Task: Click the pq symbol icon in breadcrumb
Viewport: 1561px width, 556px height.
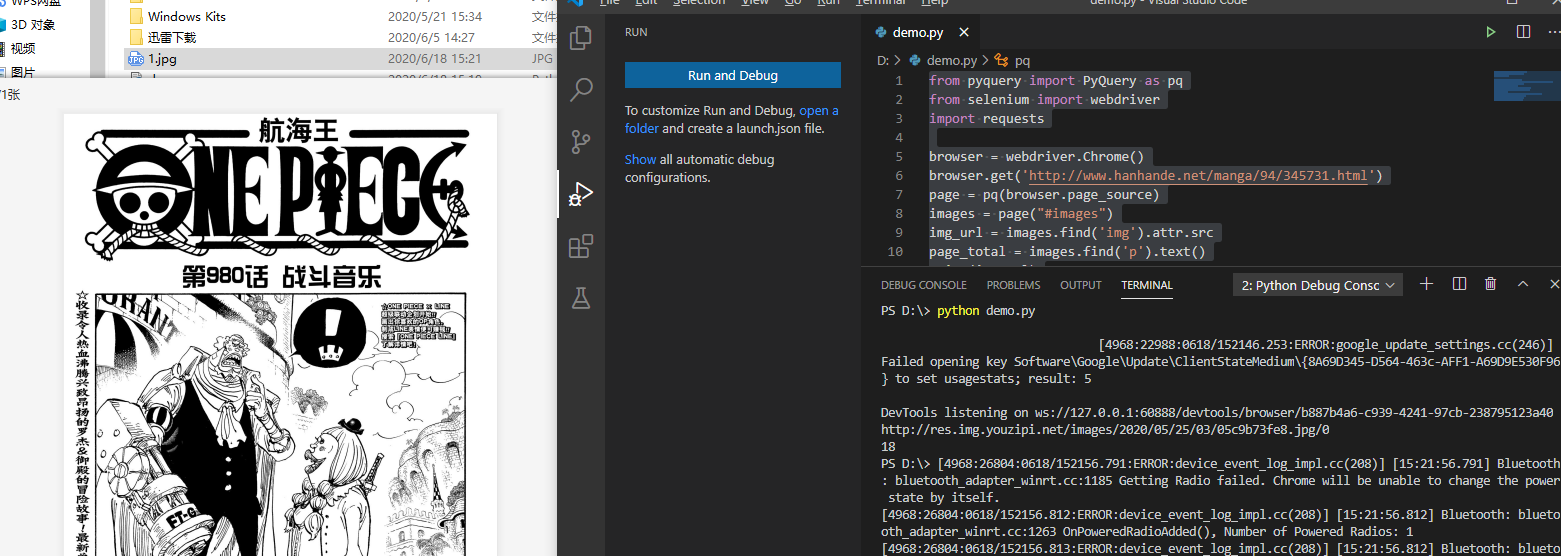Action: [1001, 60]
